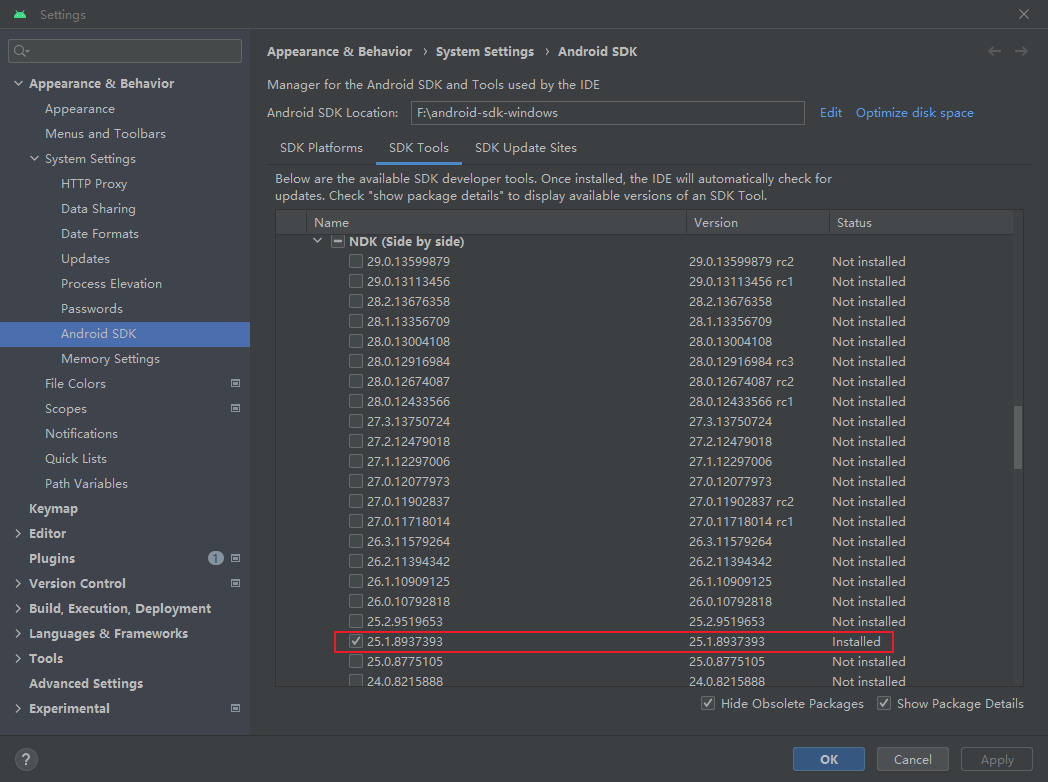Click project-level icon next to Experimental

pos(235,708)
